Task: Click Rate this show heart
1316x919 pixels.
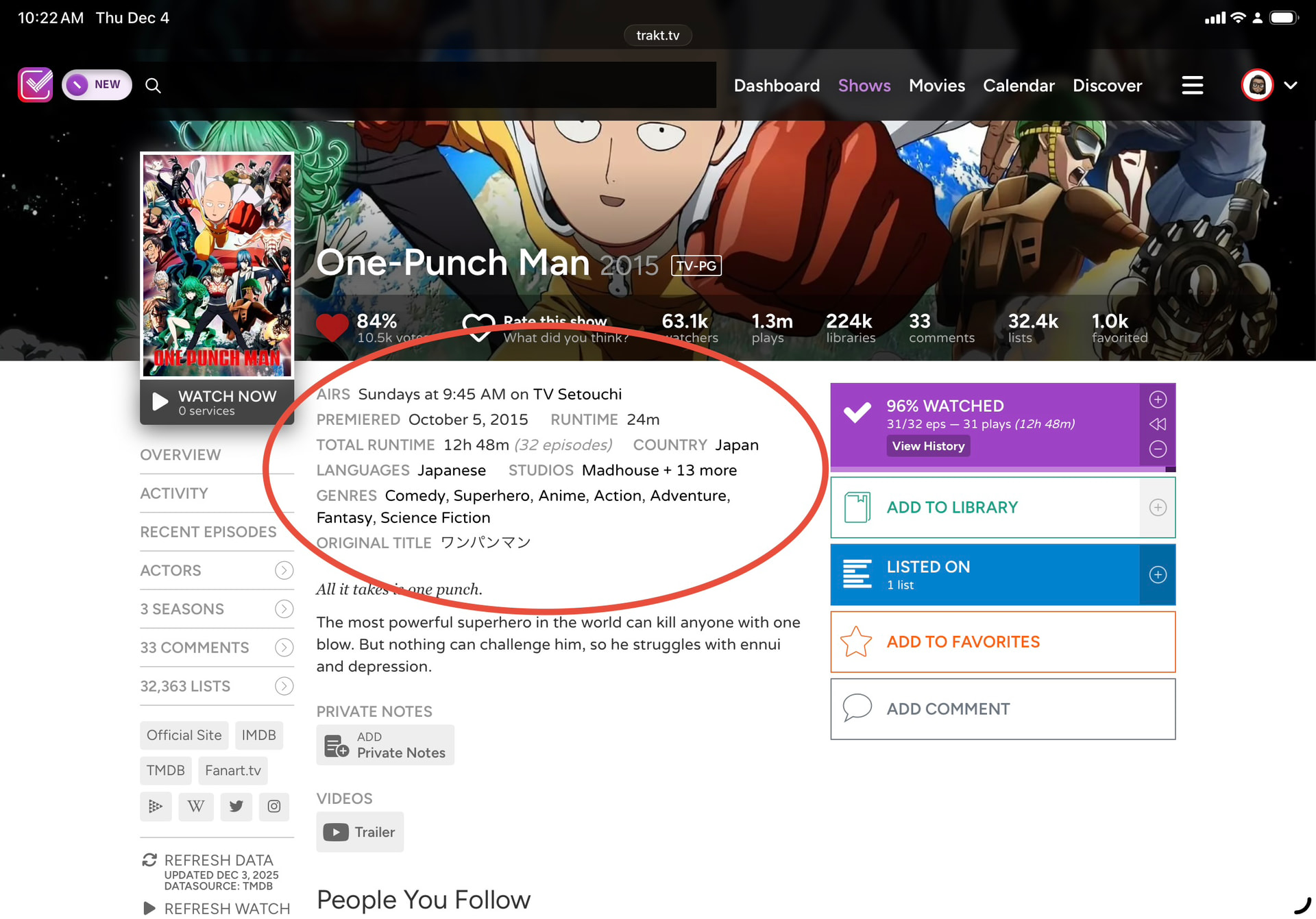Action: (x=480, y=328)
